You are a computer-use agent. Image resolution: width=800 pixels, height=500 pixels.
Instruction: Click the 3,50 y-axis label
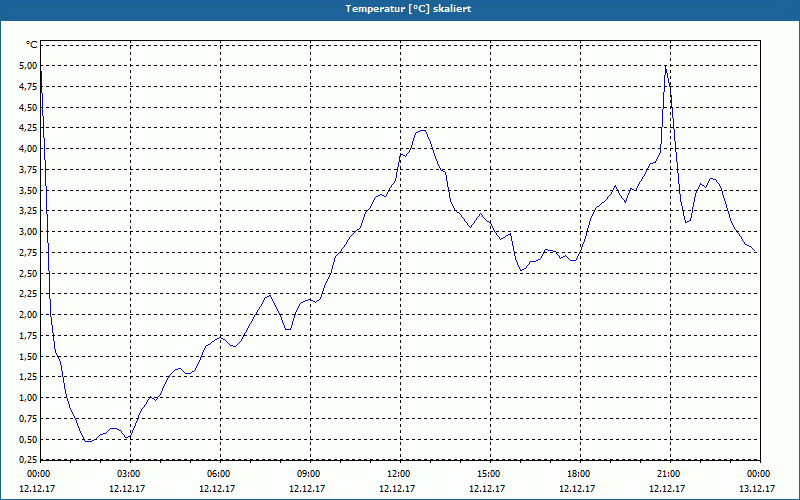pos(28,190)
